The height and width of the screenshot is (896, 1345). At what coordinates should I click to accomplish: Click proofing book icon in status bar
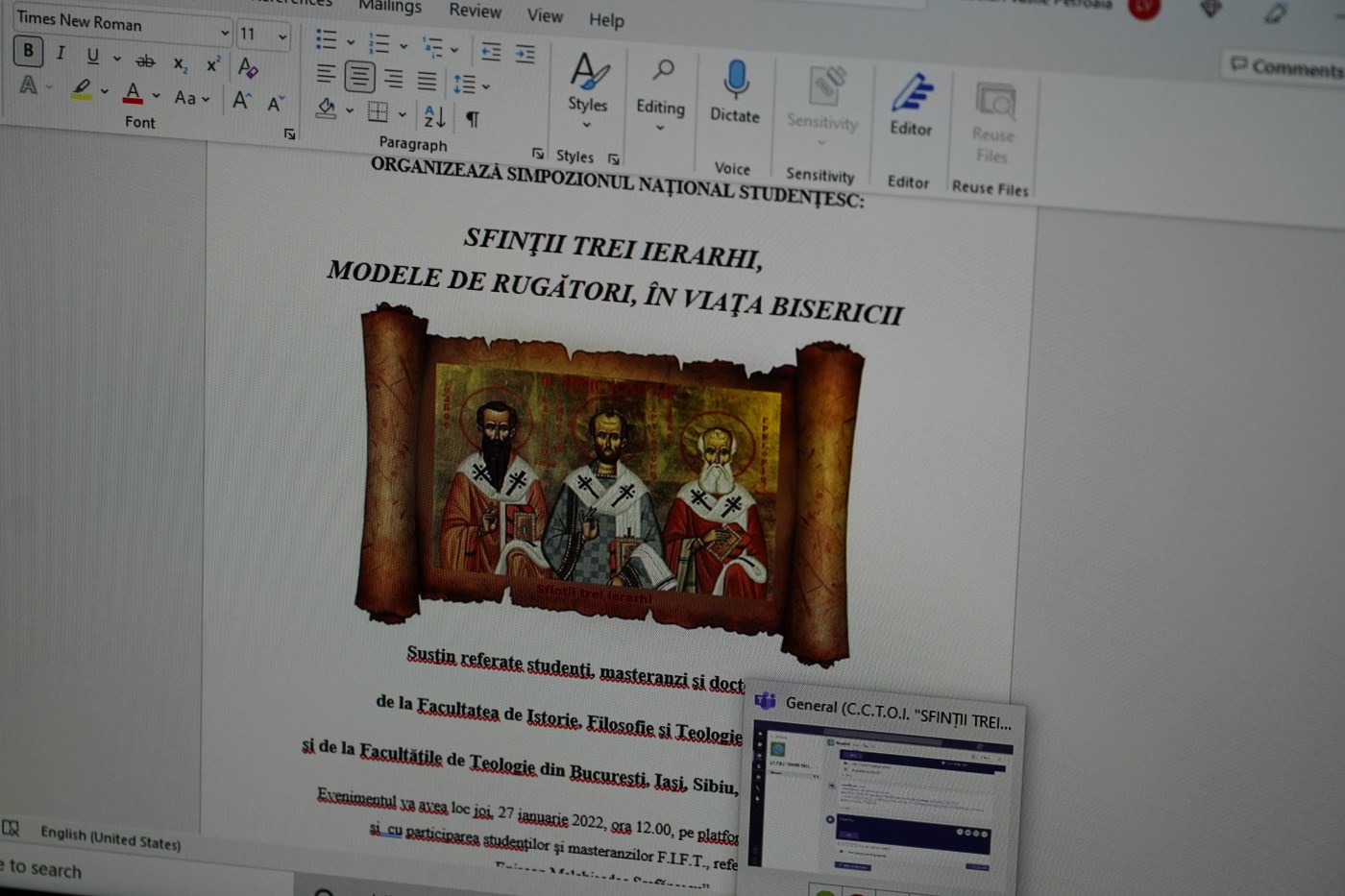click(12, 828)
